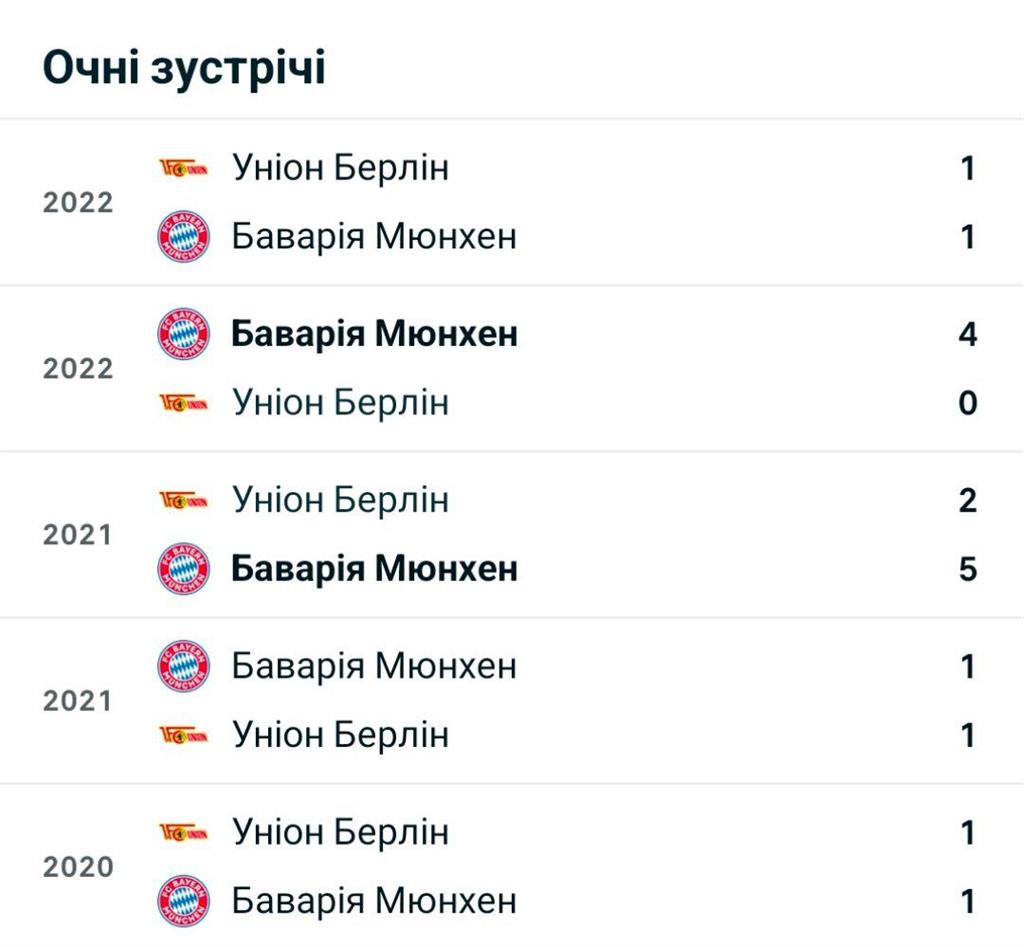The image size is (1024, 947).
Task: Select Bayern crest in the 2–5 match
Action: (x=184, y=569)
